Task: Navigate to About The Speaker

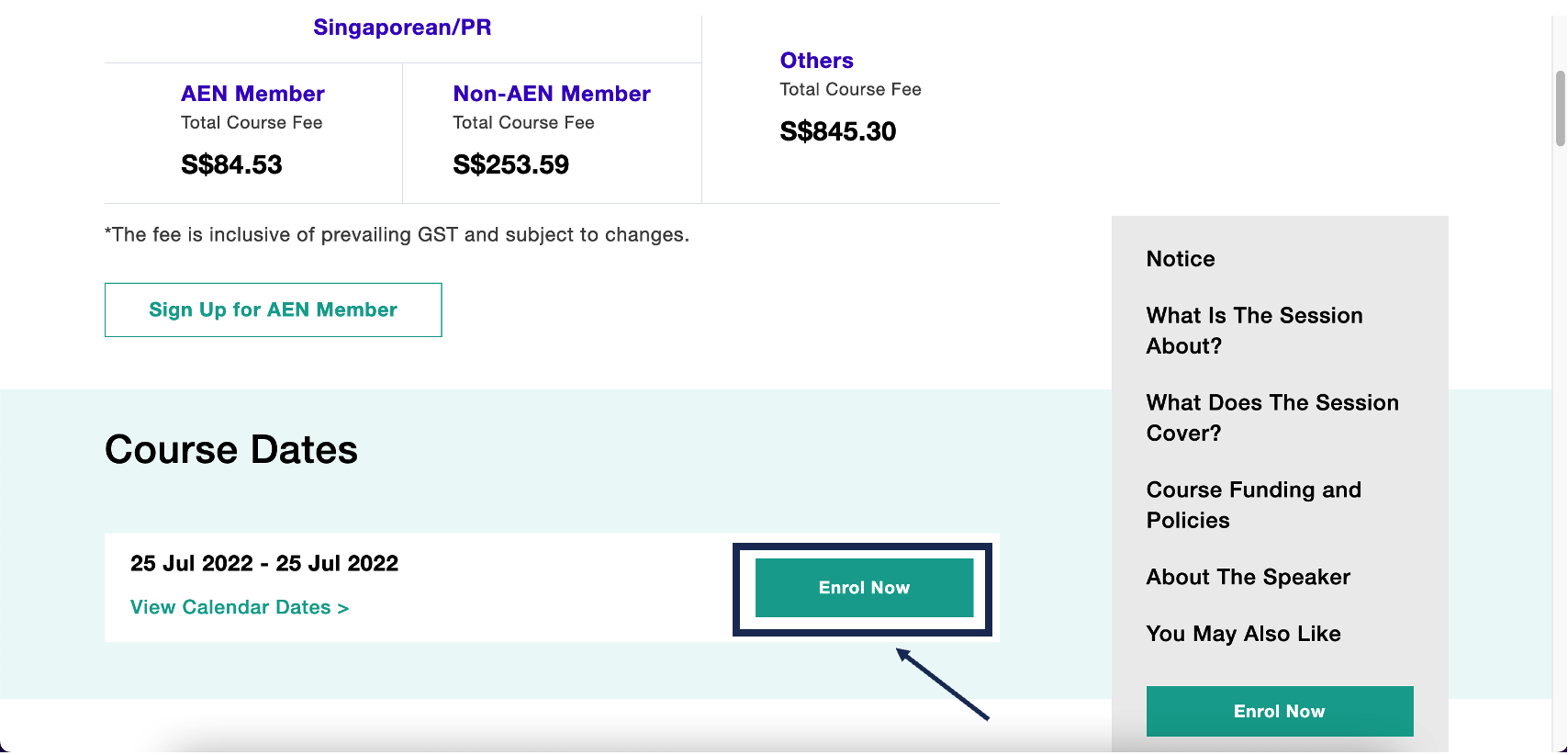Action: [1248, 577]
